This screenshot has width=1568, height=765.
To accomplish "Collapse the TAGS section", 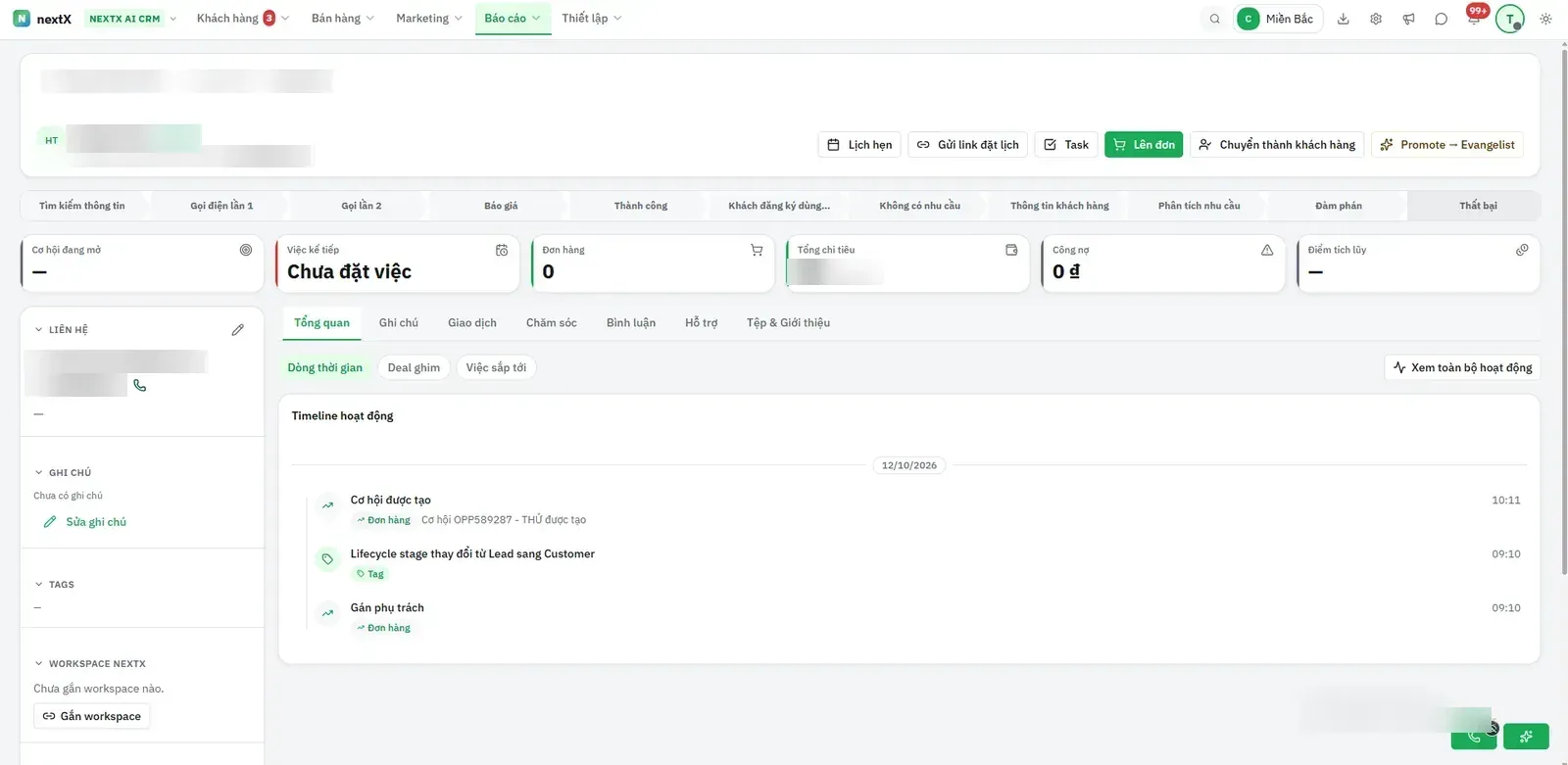I will tap(55, 585).
